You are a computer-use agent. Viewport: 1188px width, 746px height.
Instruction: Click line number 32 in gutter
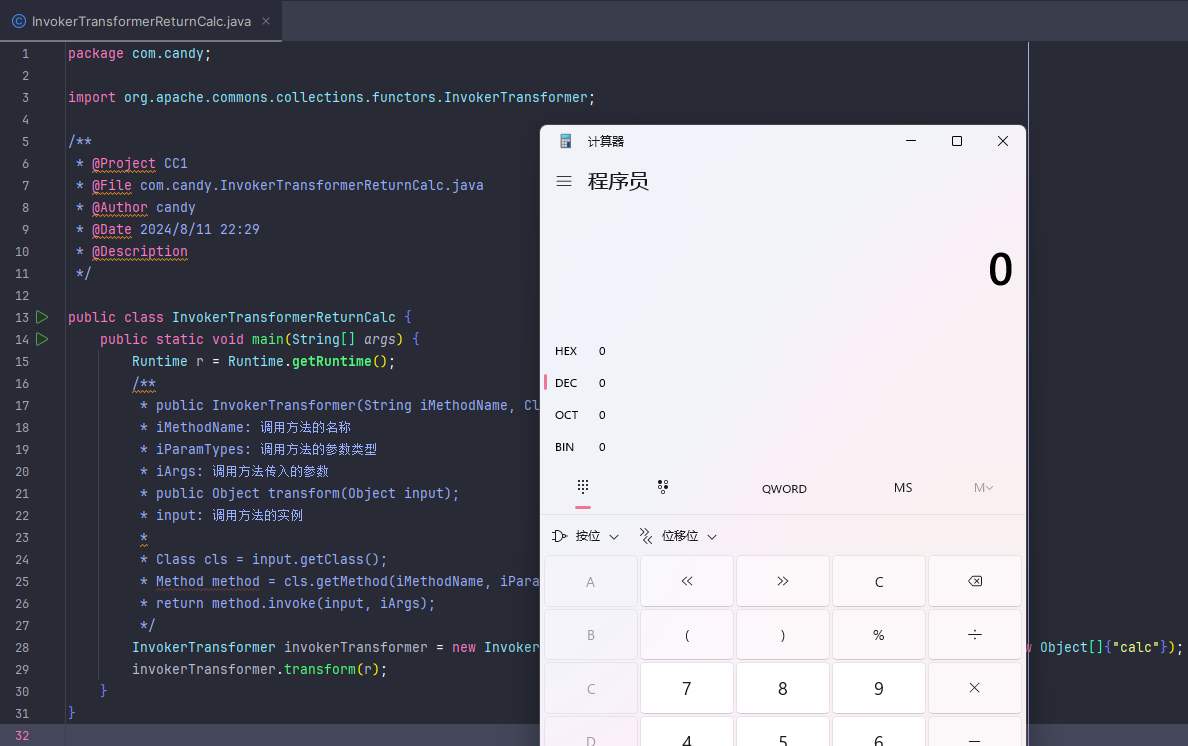tap(22, 735)
